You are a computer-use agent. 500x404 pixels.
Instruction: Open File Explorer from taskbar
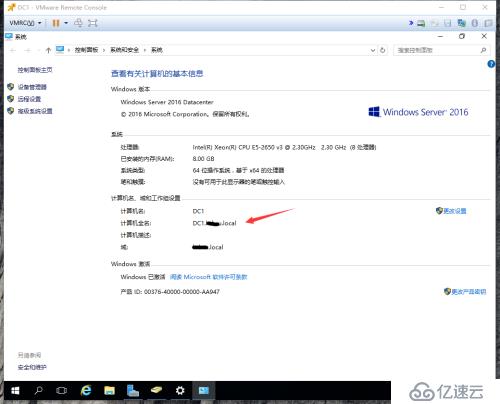109,390
